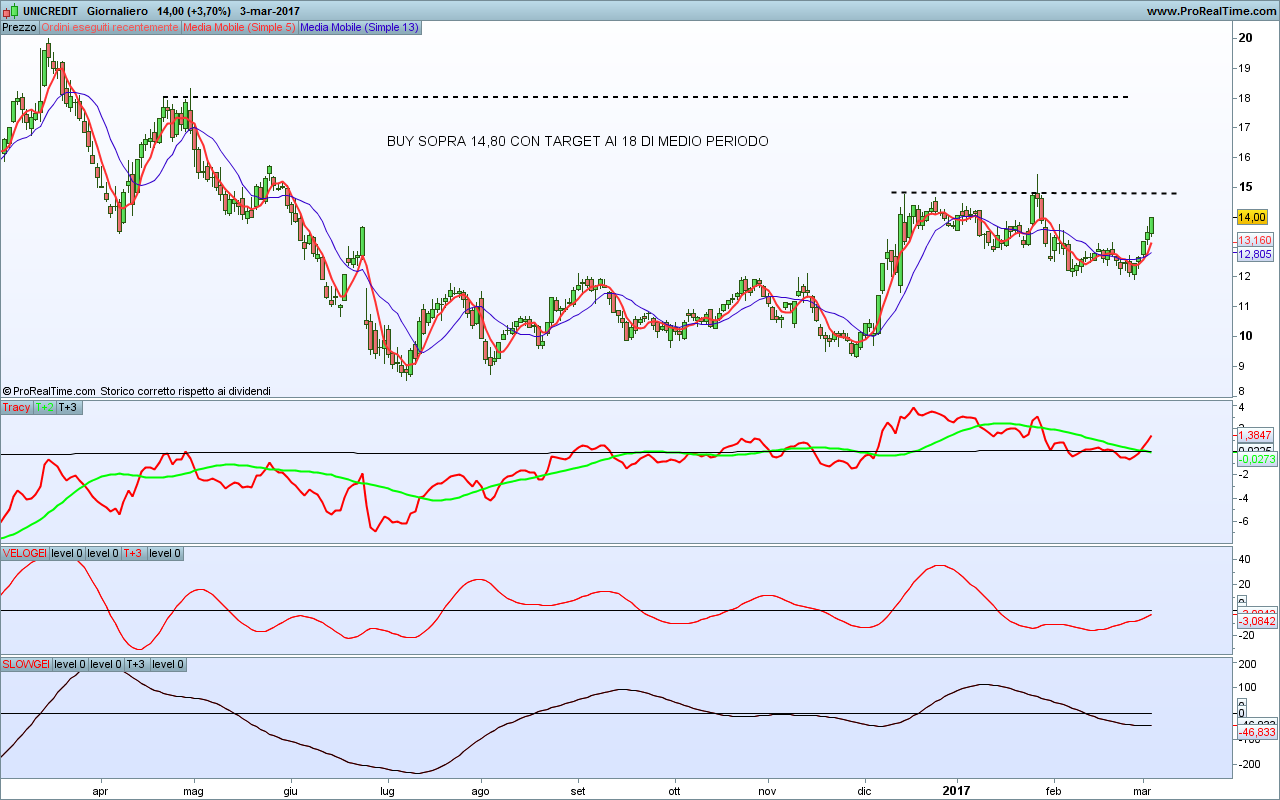Select the Prezzo label tab
1280x800 pixels.
coord(20,28)
